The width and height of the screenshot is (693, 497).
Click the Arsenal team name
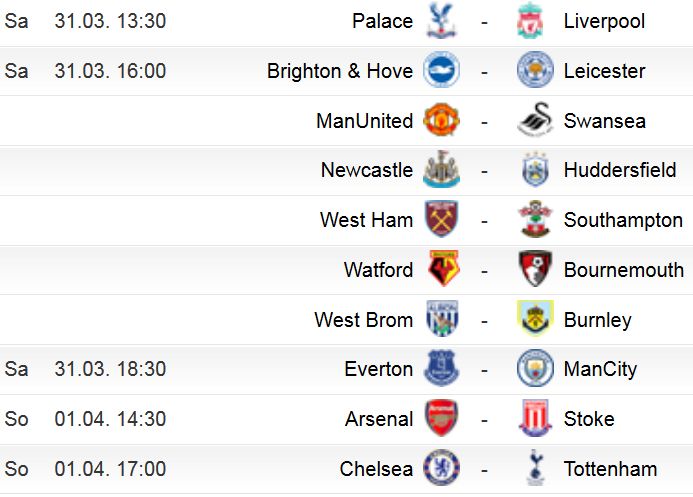(x=379, y=419)
